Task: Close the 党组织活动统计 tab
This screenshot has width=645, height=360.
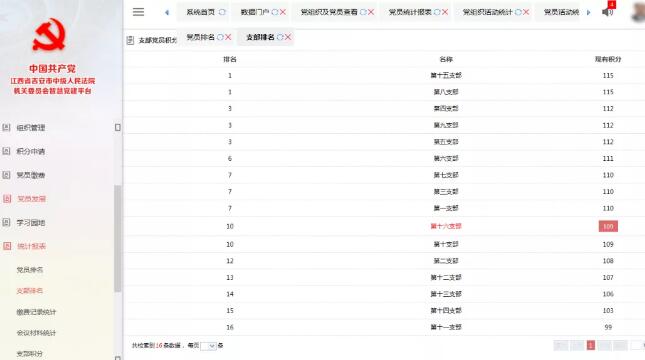Action: pos(526,12)
